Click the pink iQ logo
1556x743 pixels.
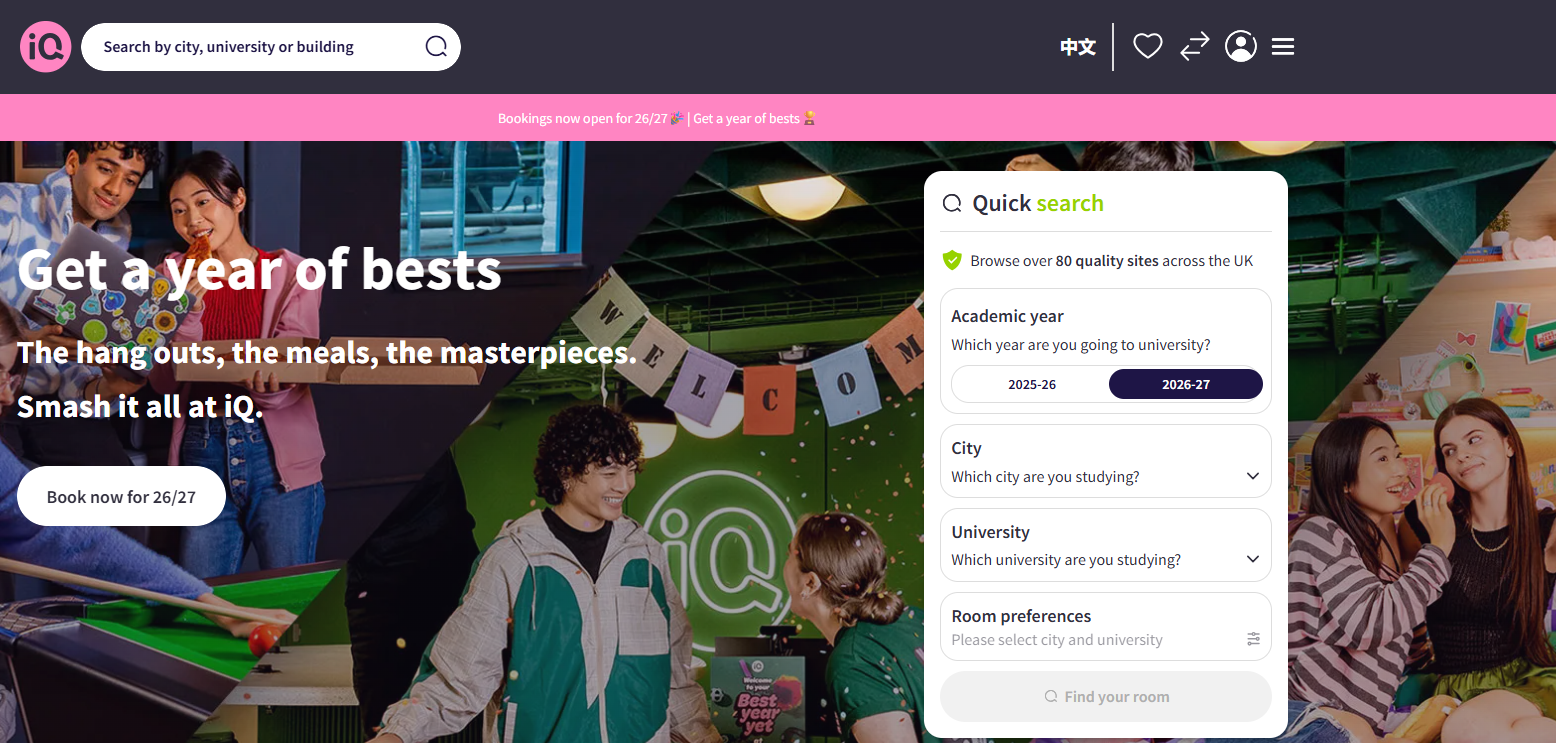point(45,46)
